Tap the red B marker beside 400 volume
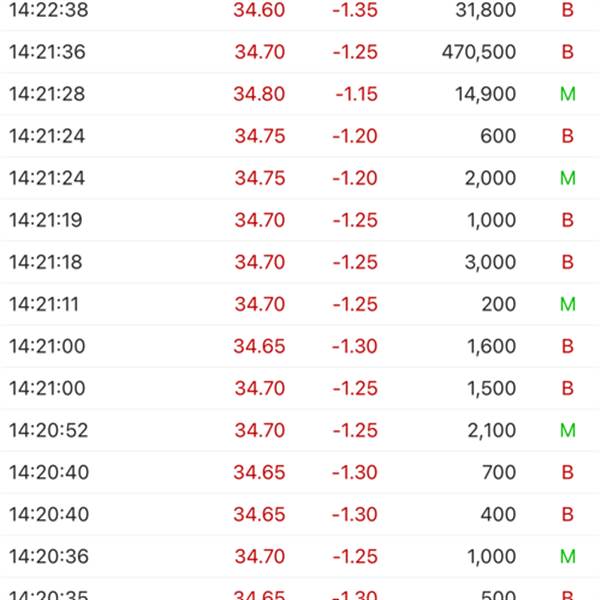 click(567, 514)
